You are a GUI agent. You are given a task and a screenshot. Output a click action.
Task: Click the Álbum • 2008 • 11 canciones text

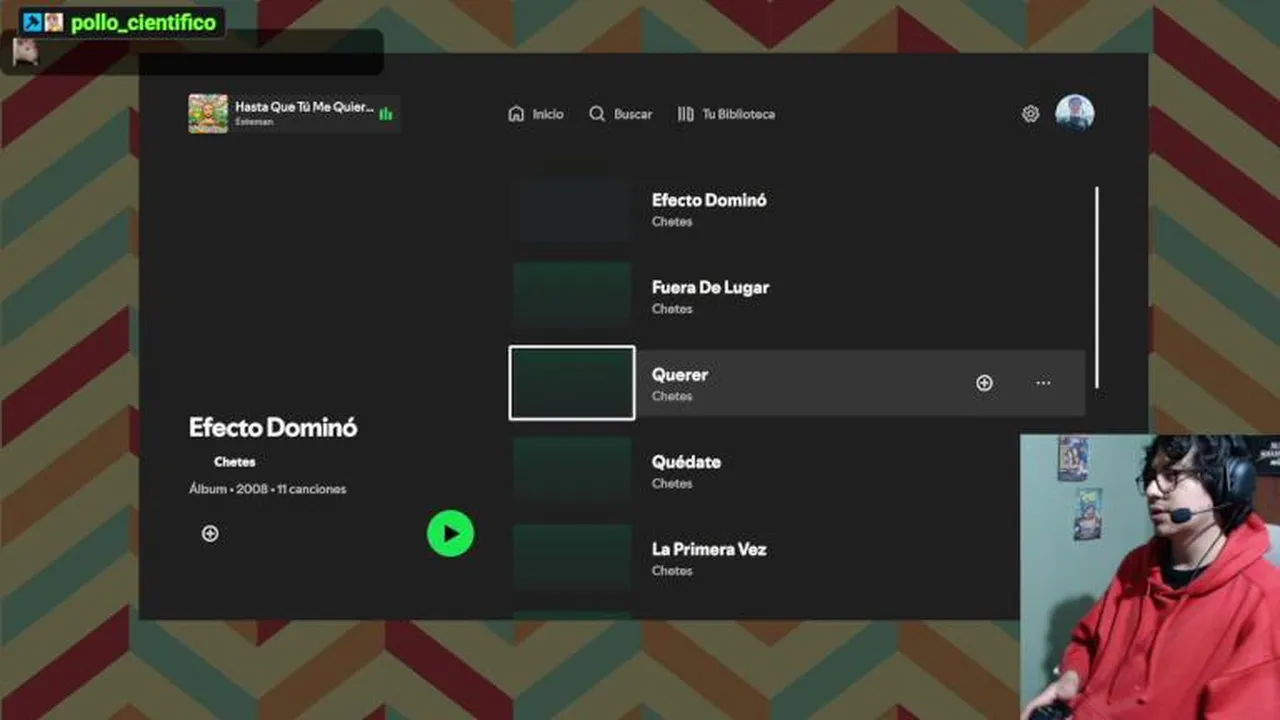[x=267, y=489]
